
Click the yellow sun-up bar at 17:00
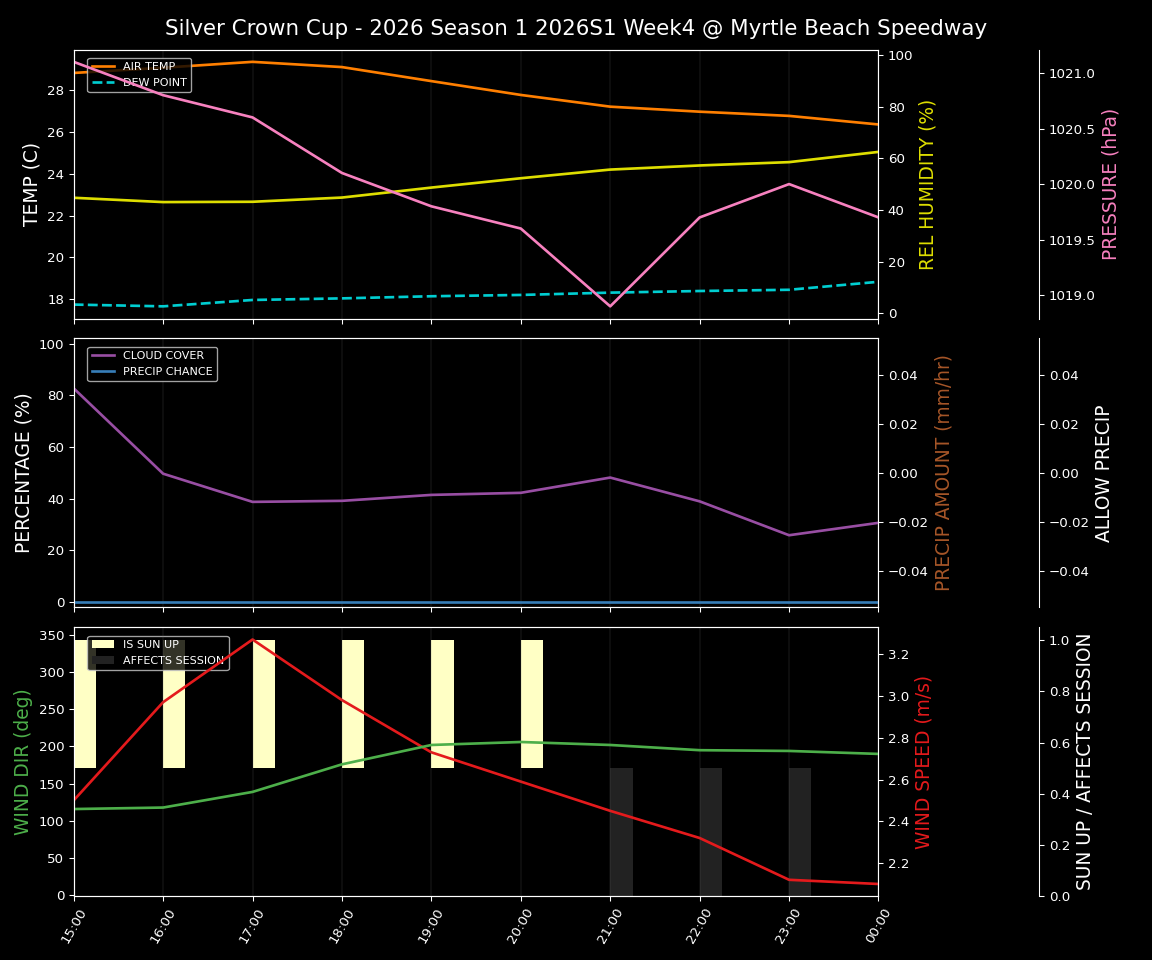(262, 700)
